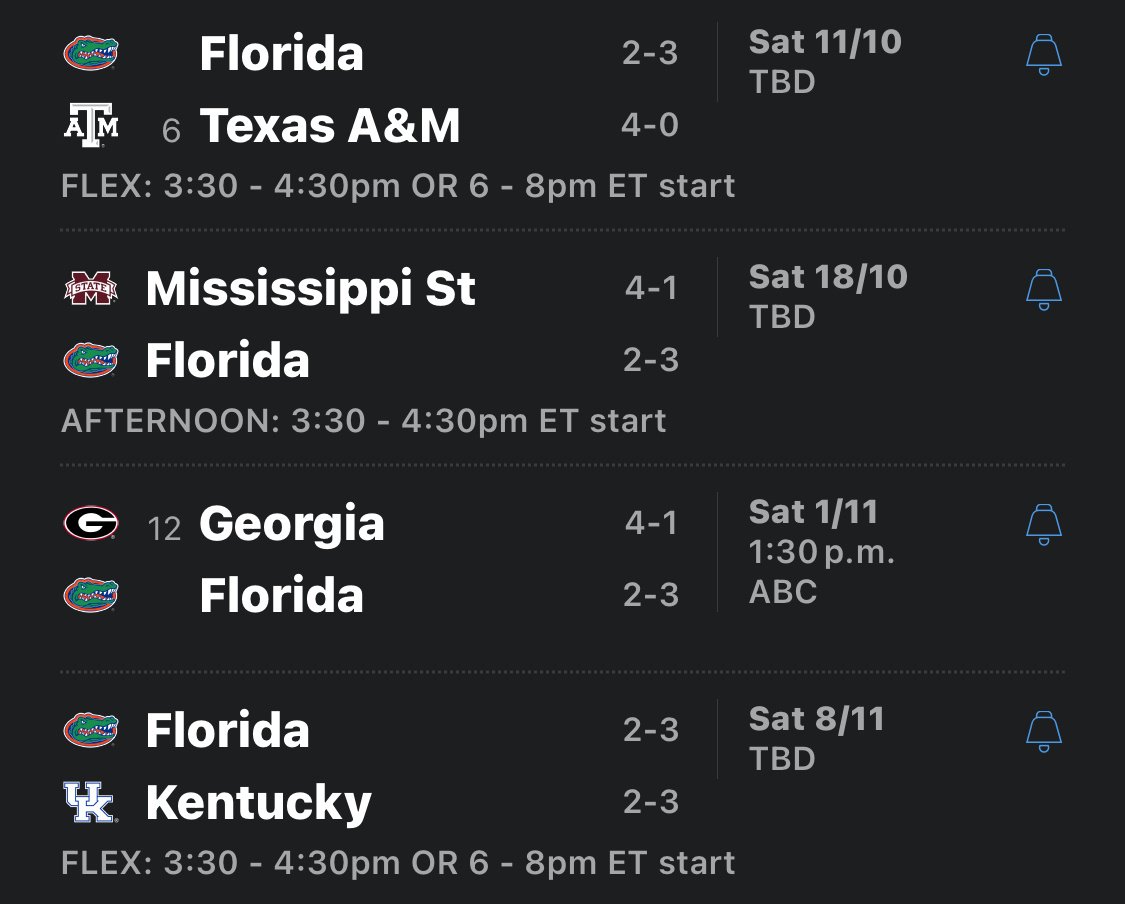
Task: Select the Sat 11/10 game date
Action: [x=824, y=43]
